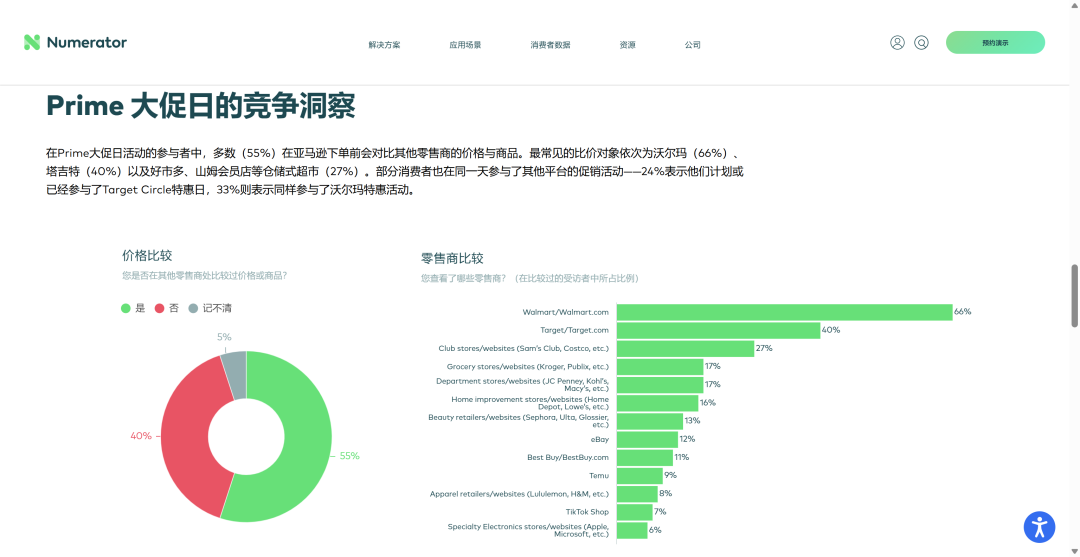Click the Temu axis label
Screen dimensions: 1080x557
(599, 476)
